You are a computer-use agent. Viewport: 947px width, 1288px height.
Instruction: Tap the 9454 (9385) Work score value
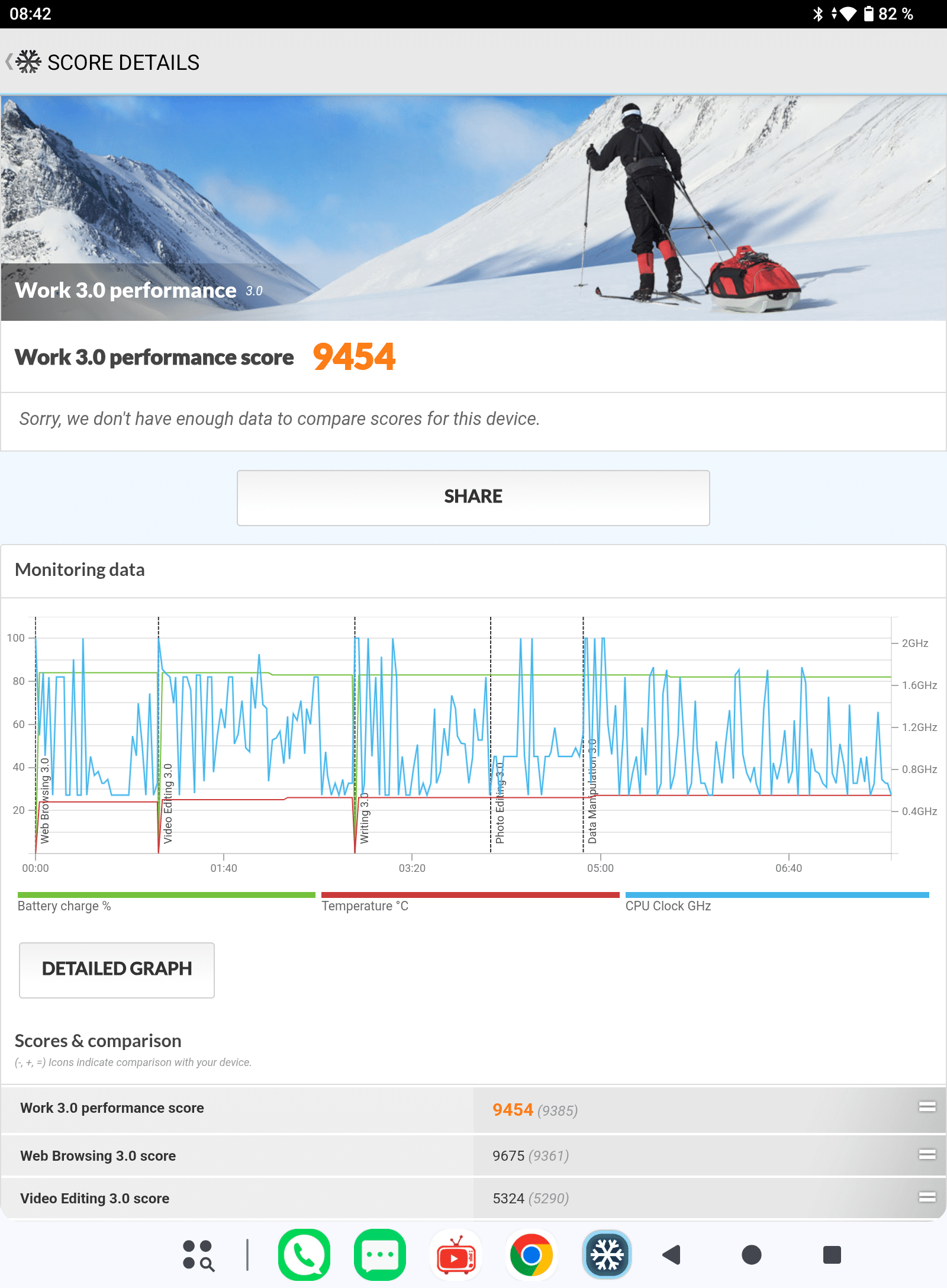tap(535, 1109)
